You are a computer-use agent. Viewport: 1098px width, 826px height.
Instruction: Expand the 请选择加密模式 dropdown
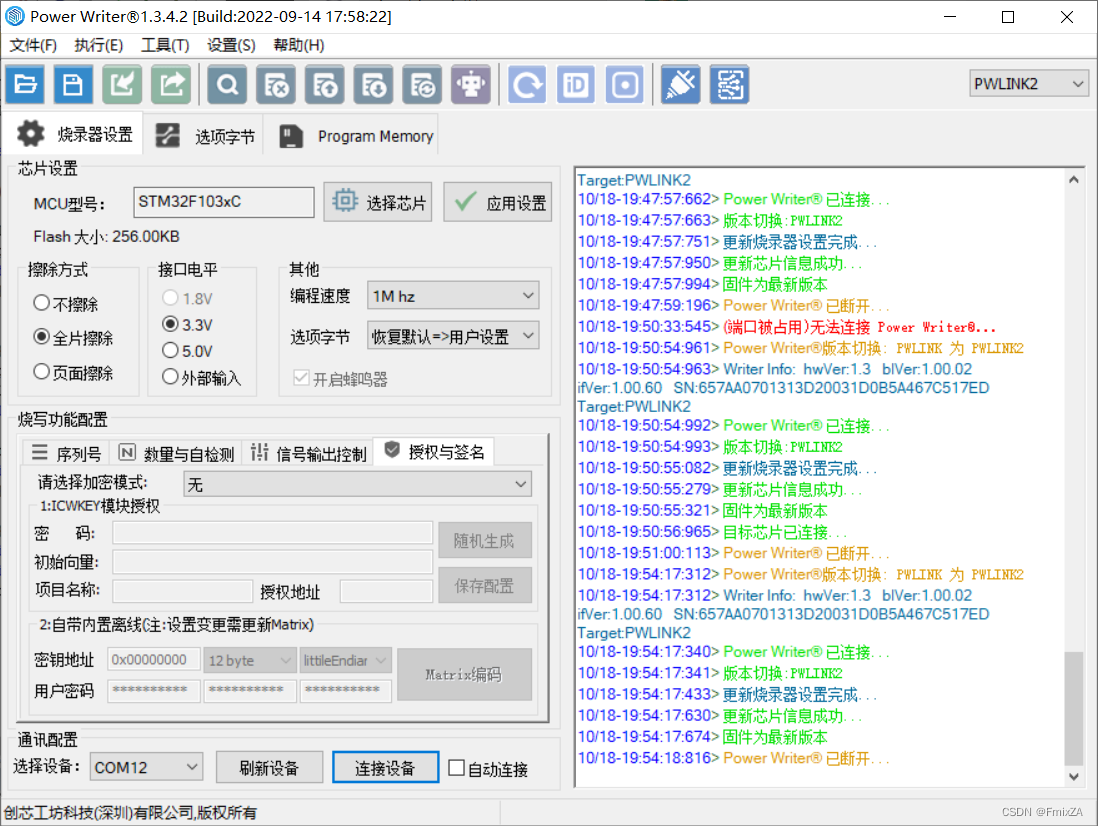pos(357,484)
